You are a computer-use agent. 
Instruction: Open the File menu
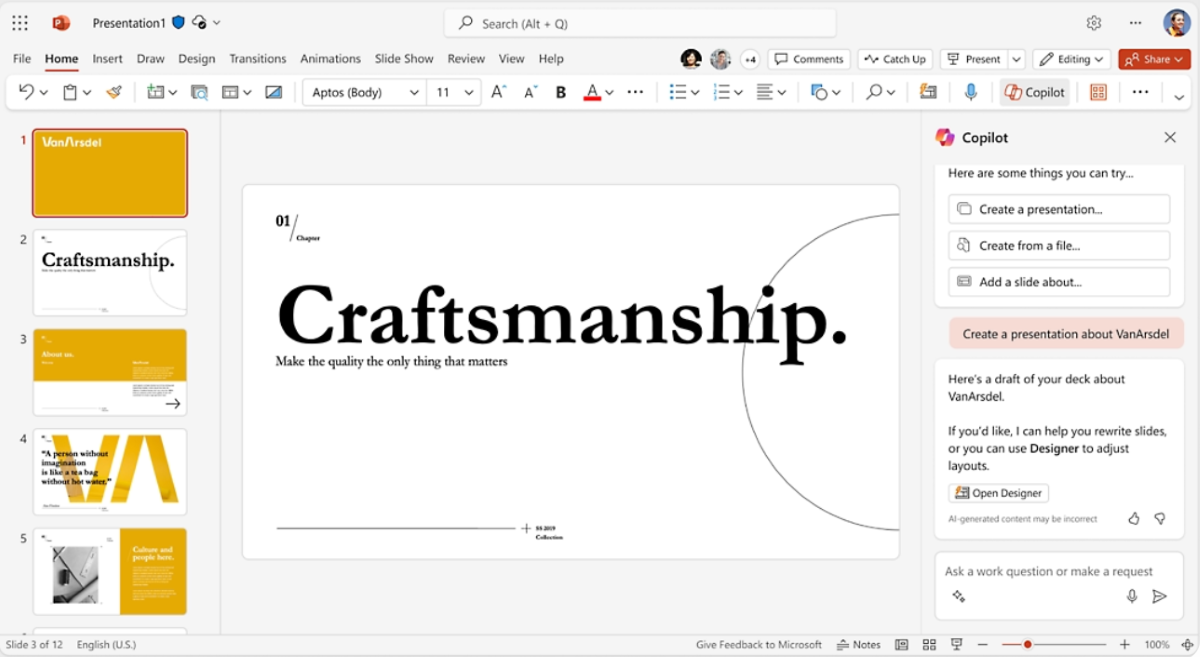coord(22,59)
